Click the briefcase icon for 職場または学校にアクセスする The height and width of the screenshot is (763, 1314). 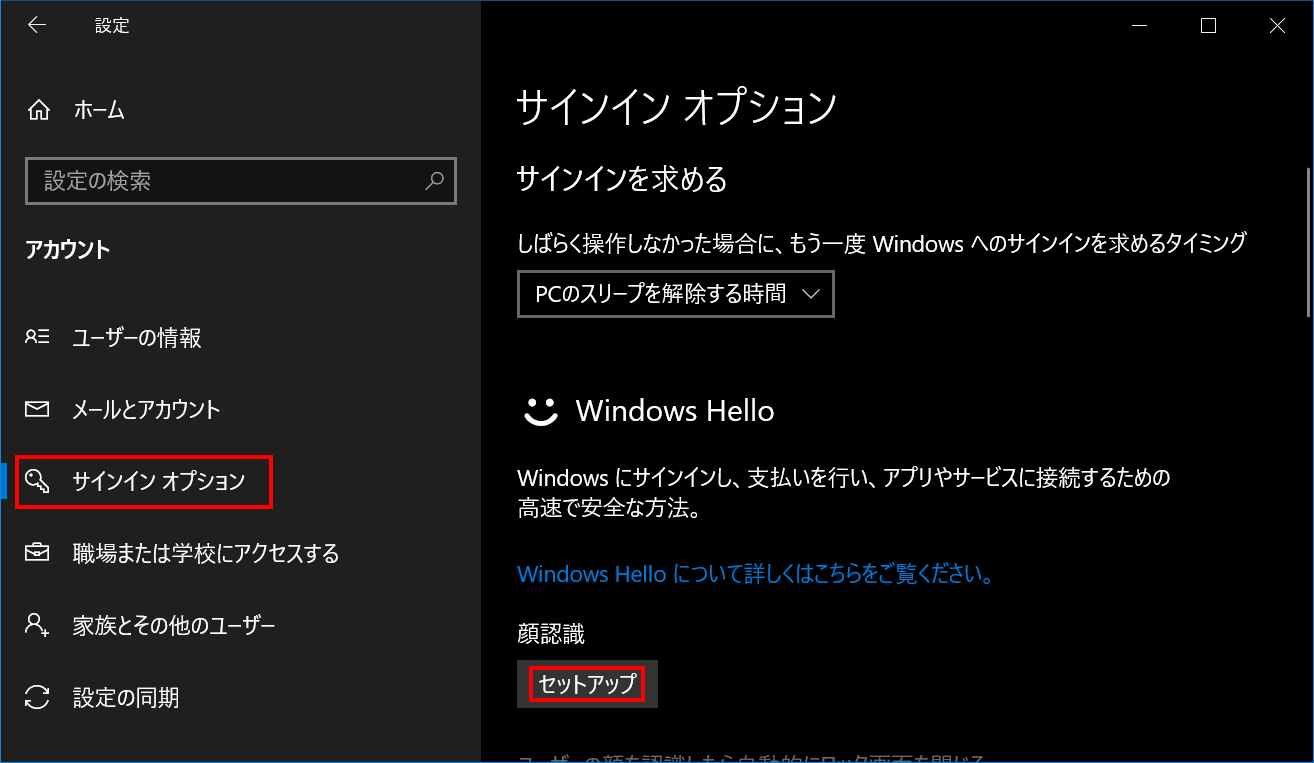coord(38,553)
